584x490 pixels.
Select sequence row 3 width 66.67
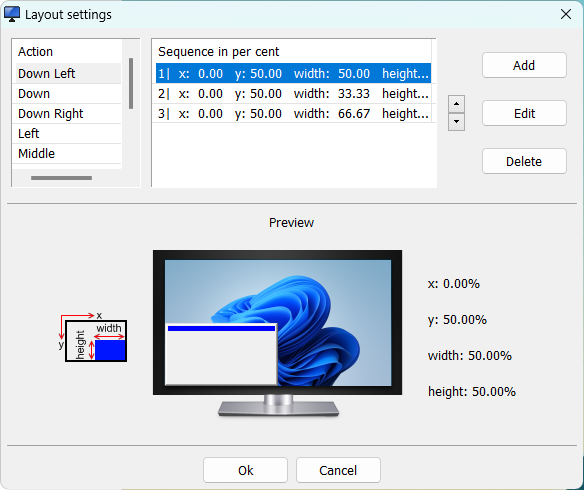tap(293, 114)
